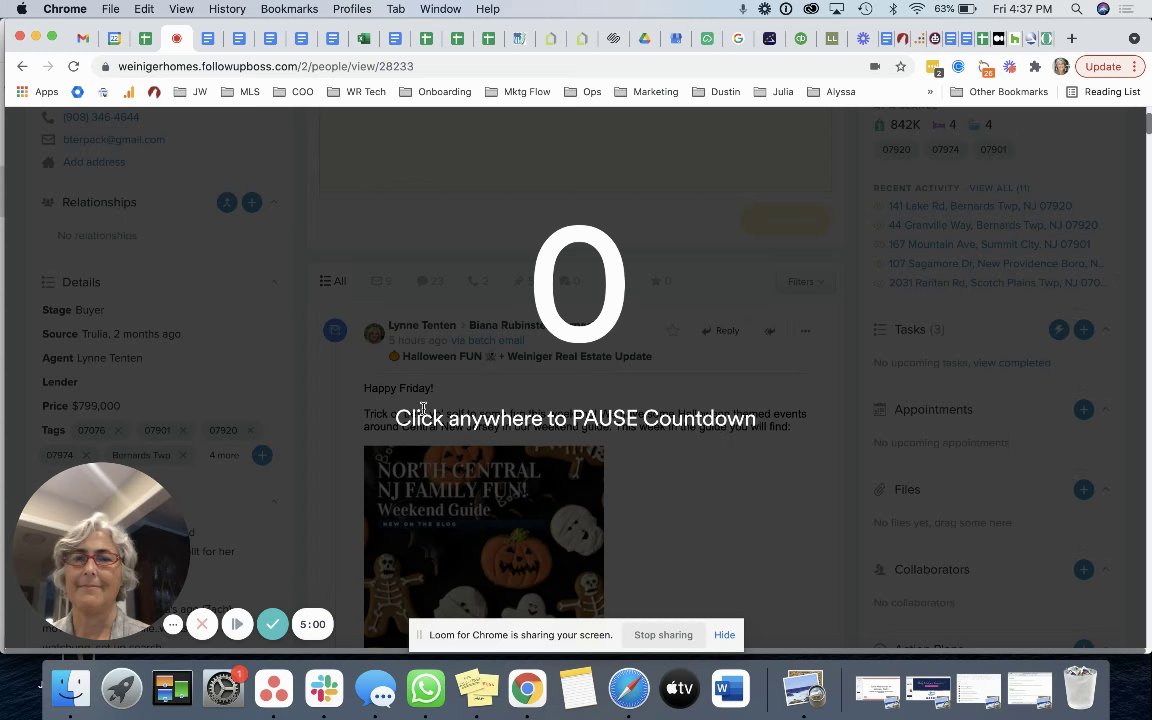Open the Apps bookmarks shortcut
The width and height of the screenshot is (1152, 720).
pyautogui.click(x=37, y=92)
